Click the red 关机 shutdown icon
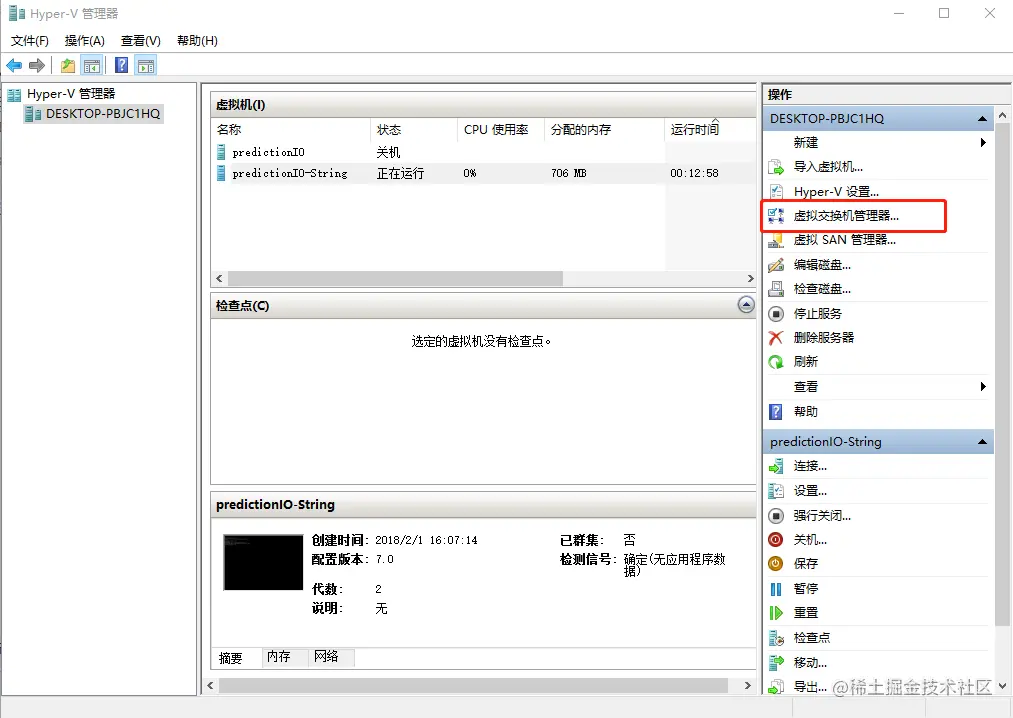Screen dimensions: 1013x718 [x=776, y=540]
